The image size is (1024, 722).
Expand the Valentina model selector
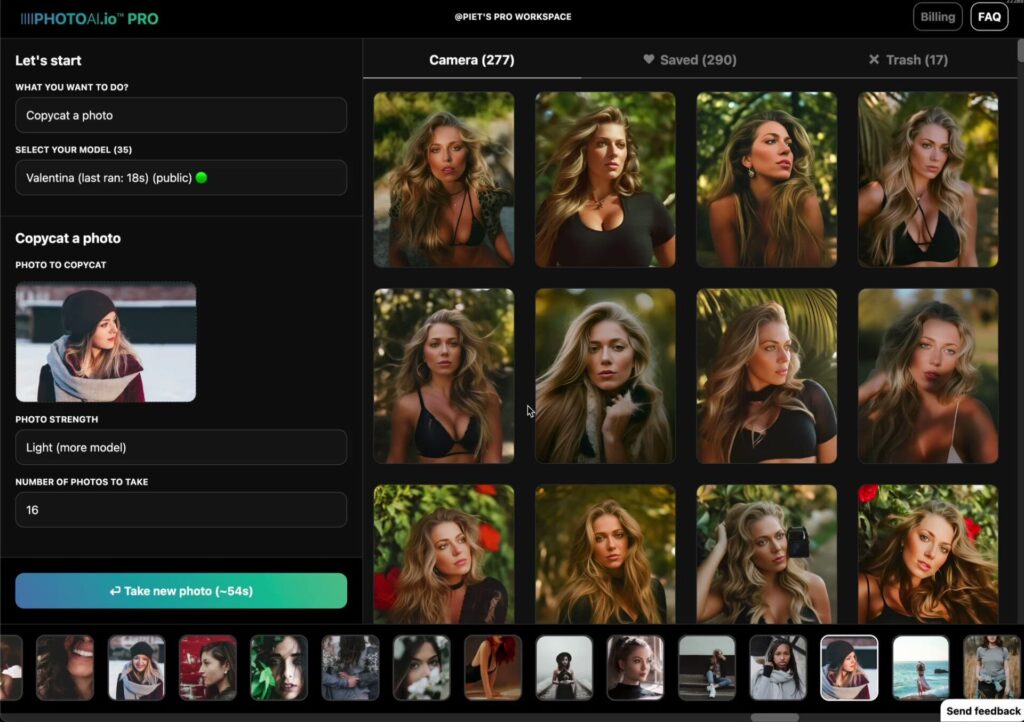pos(181,178)
